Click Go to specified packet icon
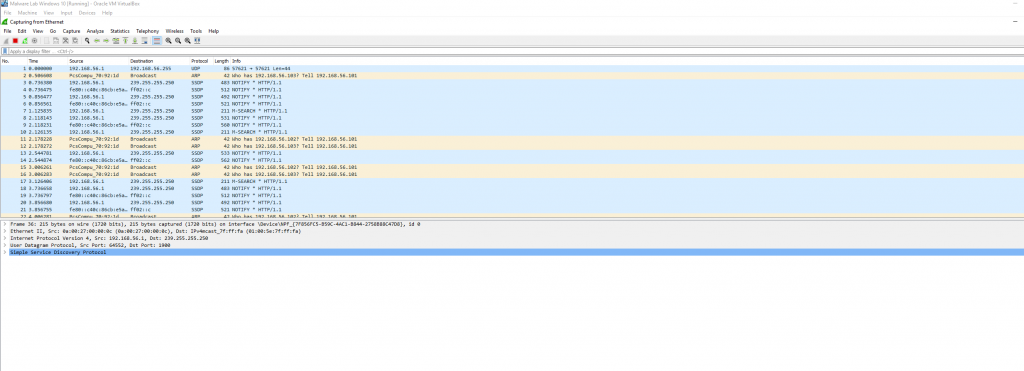 [116, 40]
